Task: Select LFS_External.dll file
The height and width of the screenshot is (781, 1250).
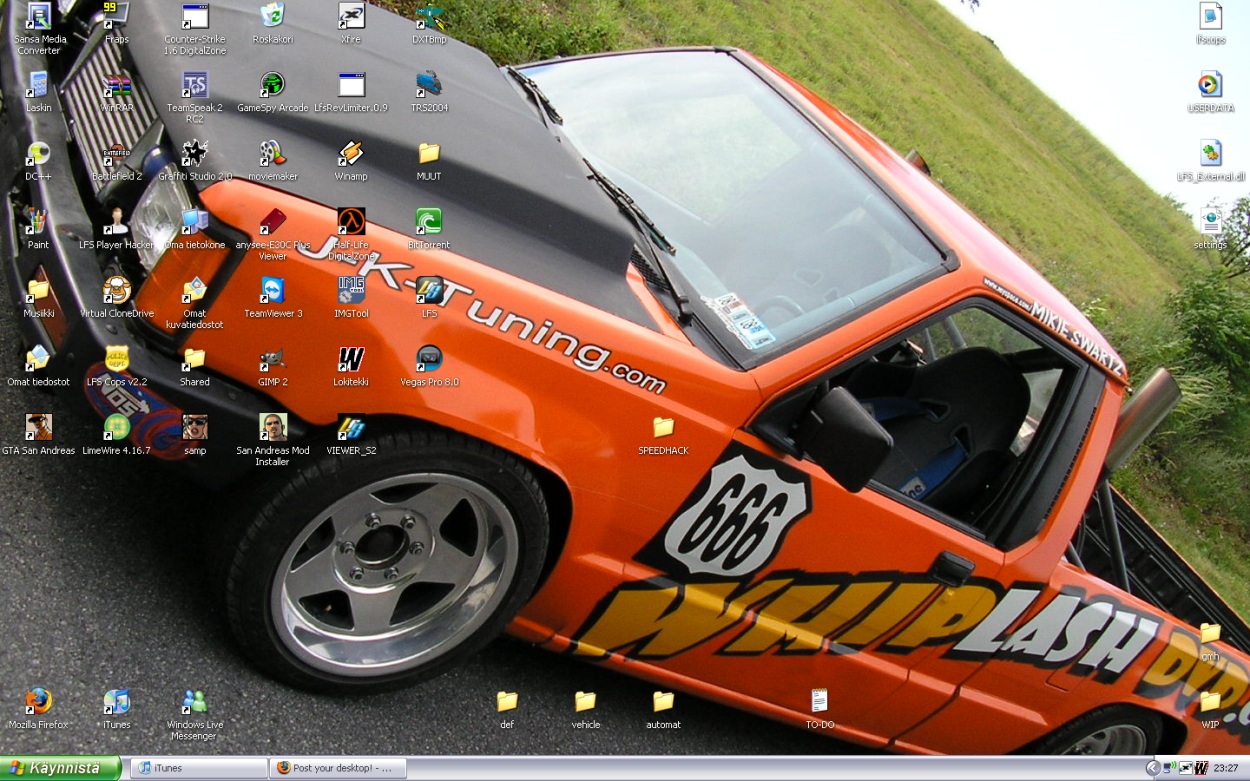Action: tap(1210, 154)
